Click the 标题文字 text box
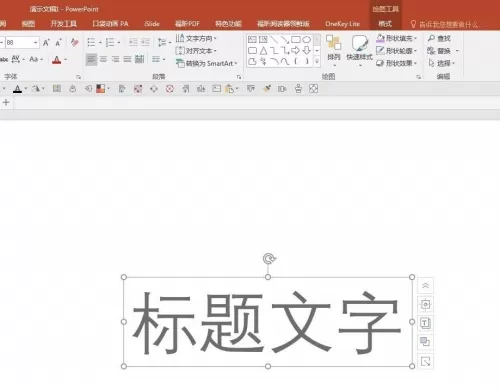500x390 pixels. click(x=268, y=322)
